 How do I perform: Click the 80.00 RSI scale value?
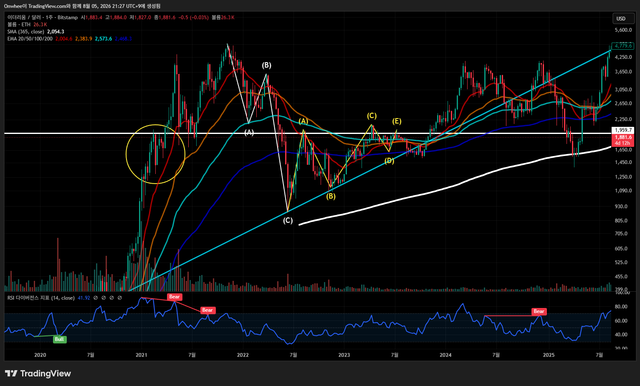coord(621,306)
